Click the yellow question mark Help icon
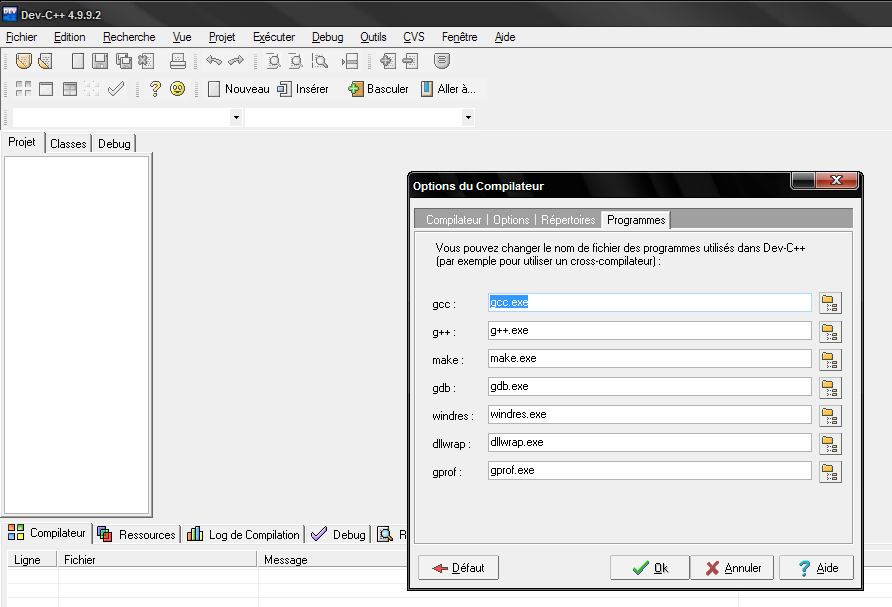 point(155,89)
